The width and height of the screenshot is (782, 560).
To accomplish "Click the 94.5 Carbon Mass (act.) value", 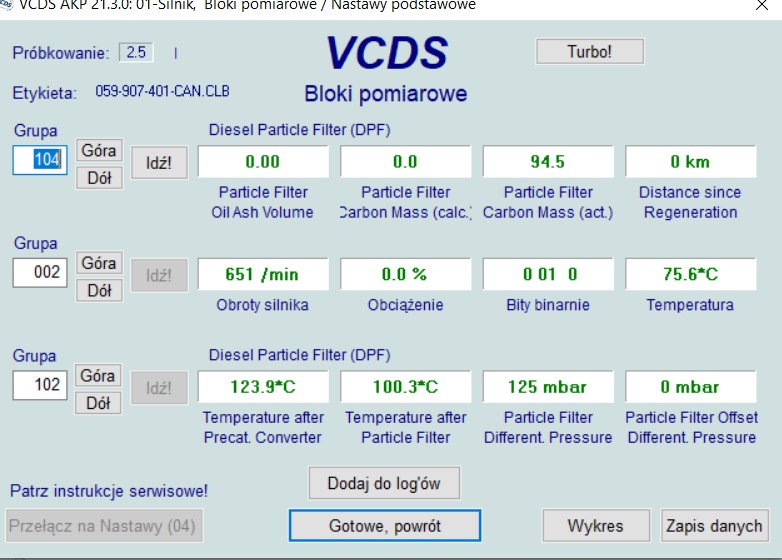I will (548, 162).
